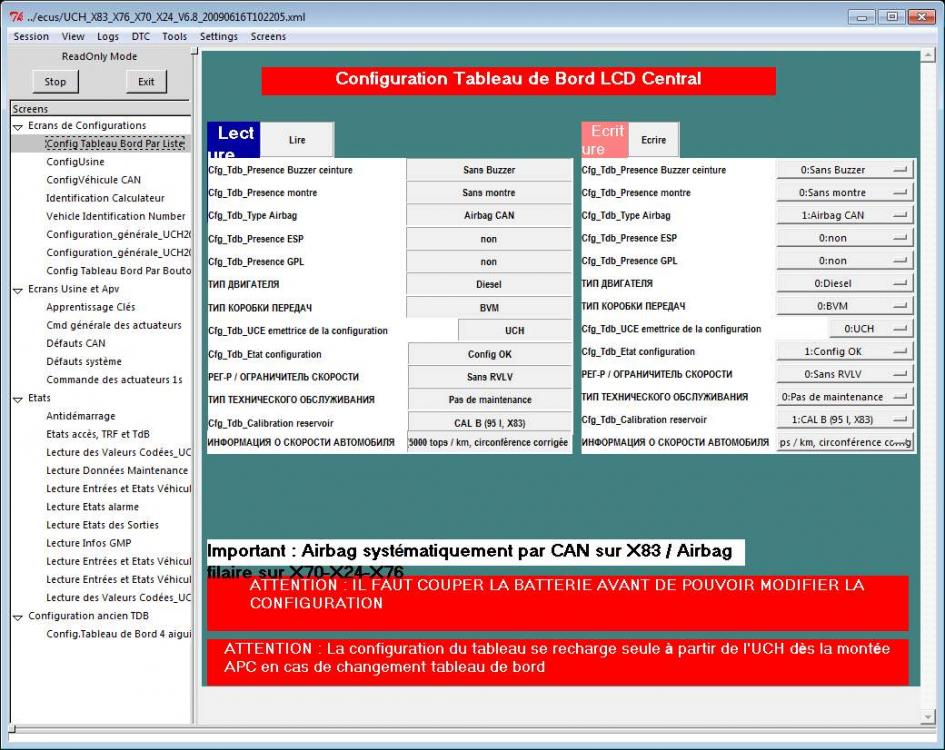Open the Screens menu
Viewport: 945px width, 750px height.
click(268, 36)
